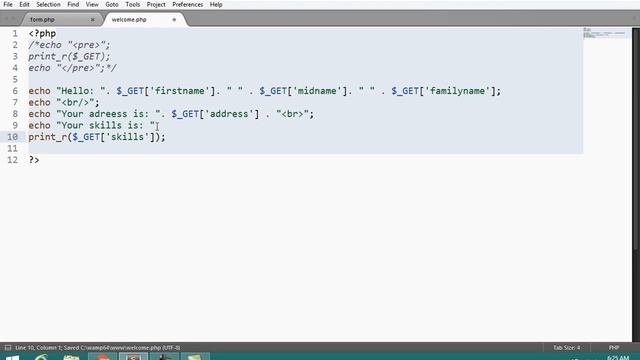The image size is (640, 360).
Task: Click line number 5 in the gutter
Action: click(15, 79)
